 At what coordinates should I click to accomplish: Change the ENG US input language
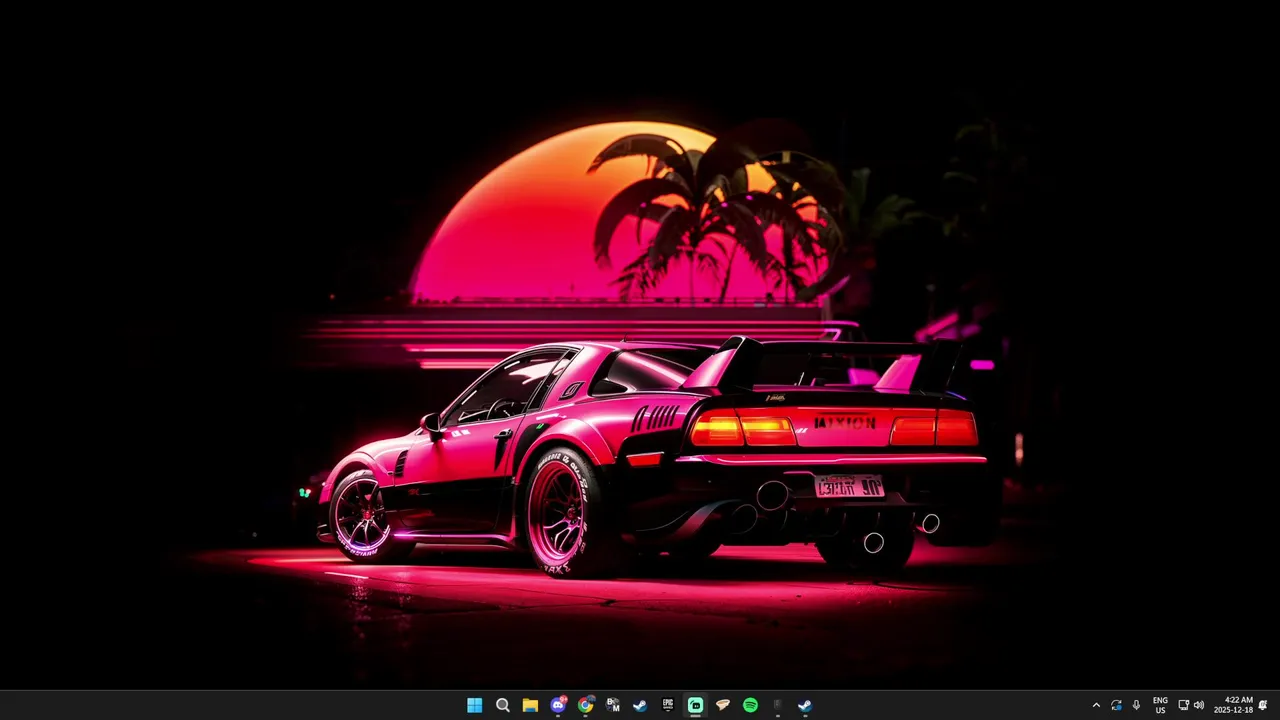tap(1160, 705)
